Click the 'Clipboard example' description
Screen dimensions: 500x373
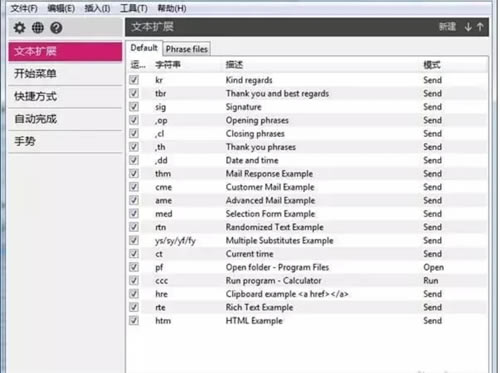pos(287,294)
